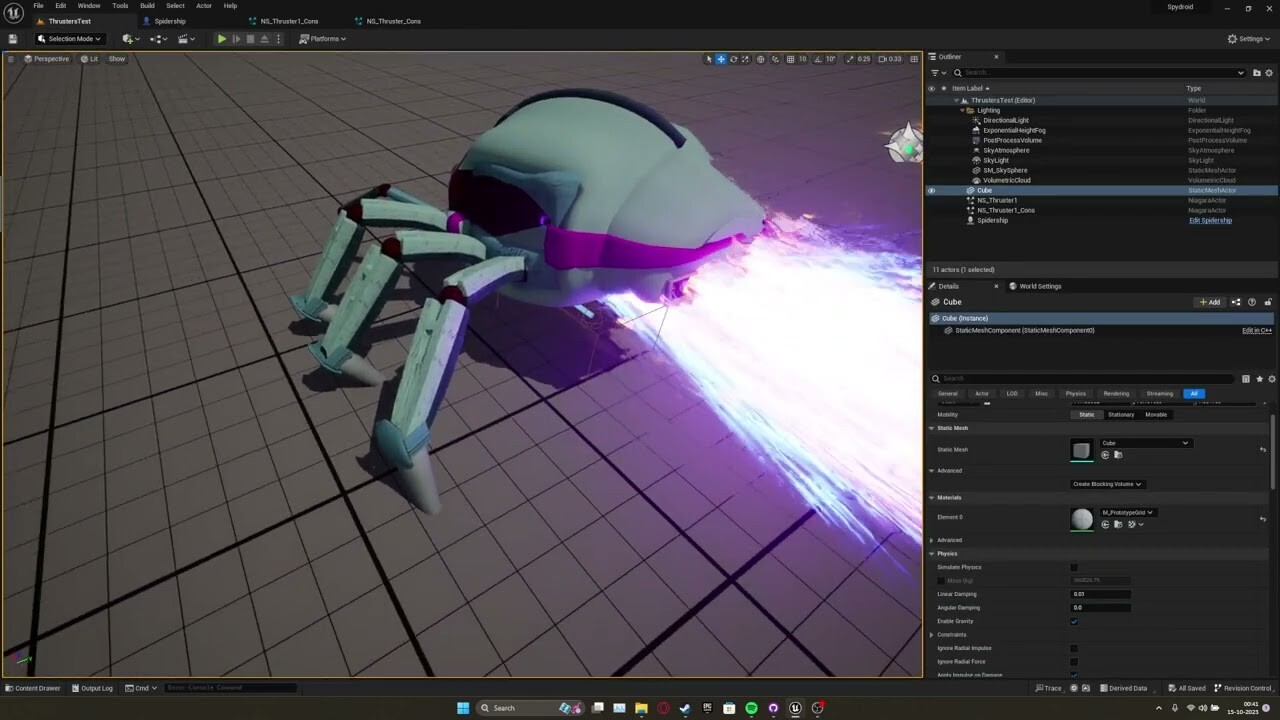
Task: Start Play-in-Editor simulation
Action: point(221,39)
